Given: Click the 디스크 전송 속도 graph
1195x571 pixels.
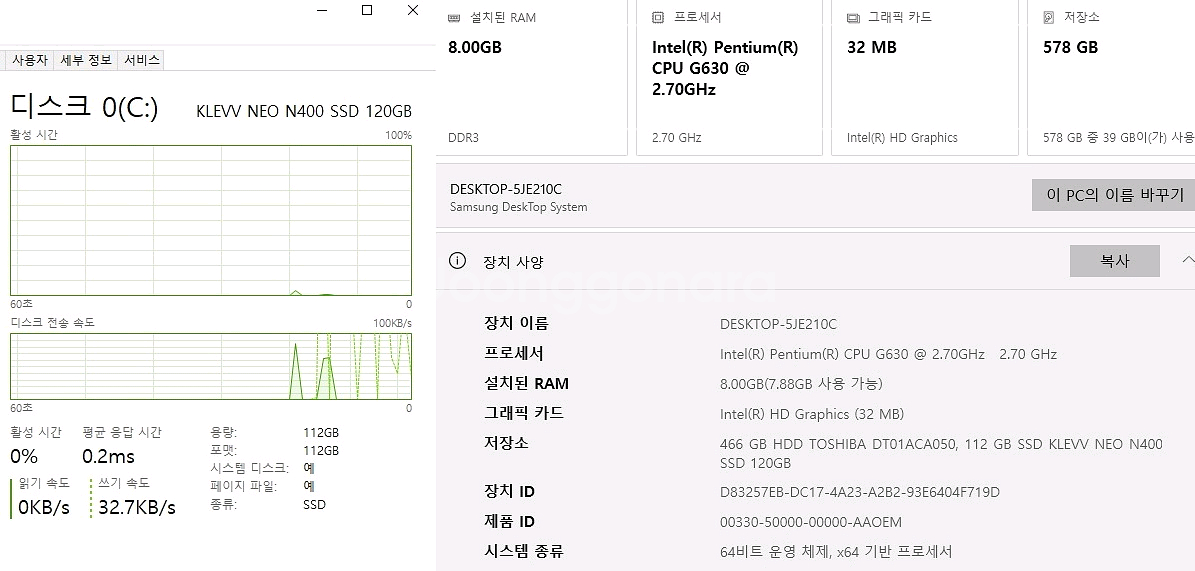Looking at the screenshot, I should 210,366.
